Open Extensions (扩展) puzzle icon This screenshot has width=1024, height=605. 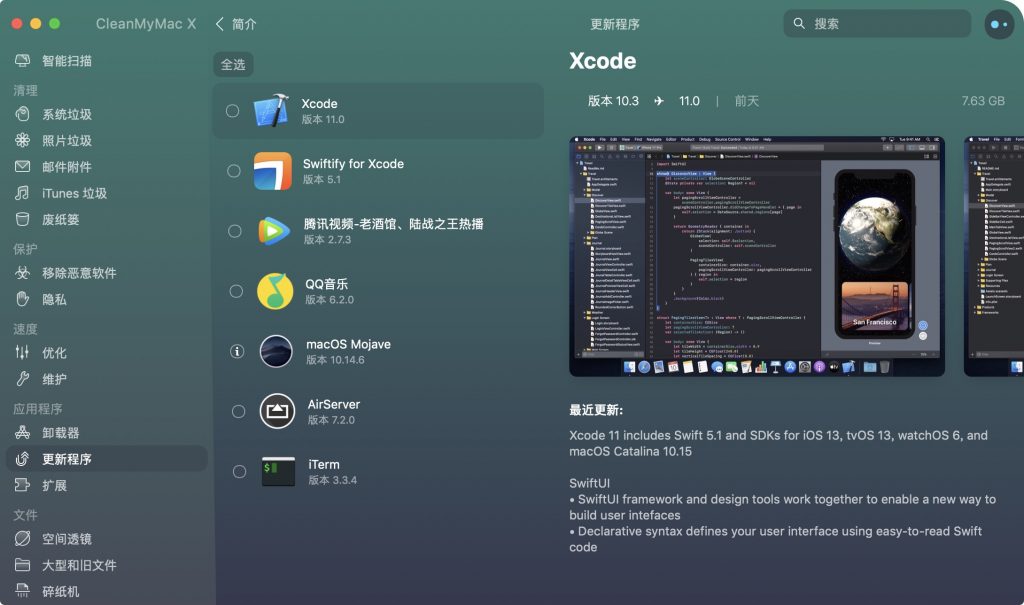coord(22,485)
